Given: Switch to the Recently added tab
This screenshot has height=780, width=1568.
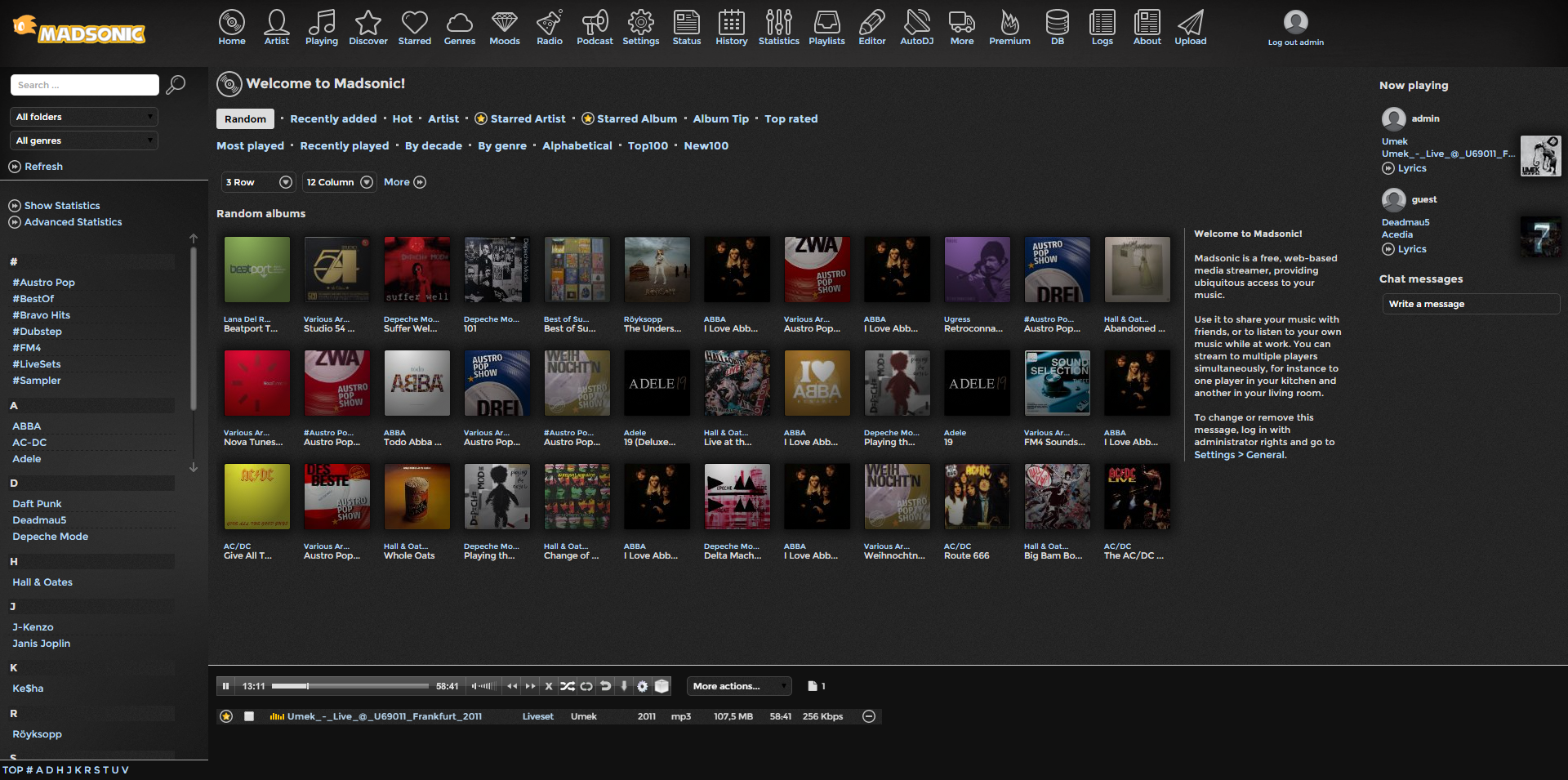Looking at the screenshot, I should point(333,118).
